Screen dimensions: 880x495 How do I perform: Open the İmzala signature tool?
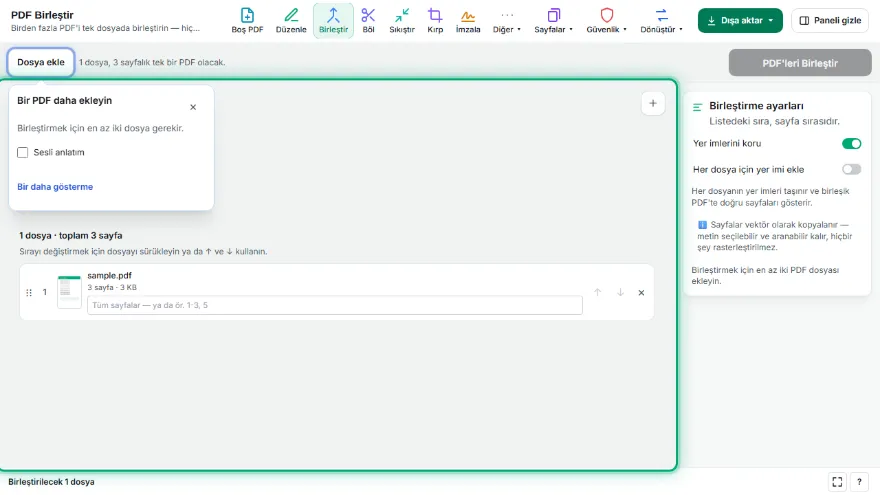(468, 21)
